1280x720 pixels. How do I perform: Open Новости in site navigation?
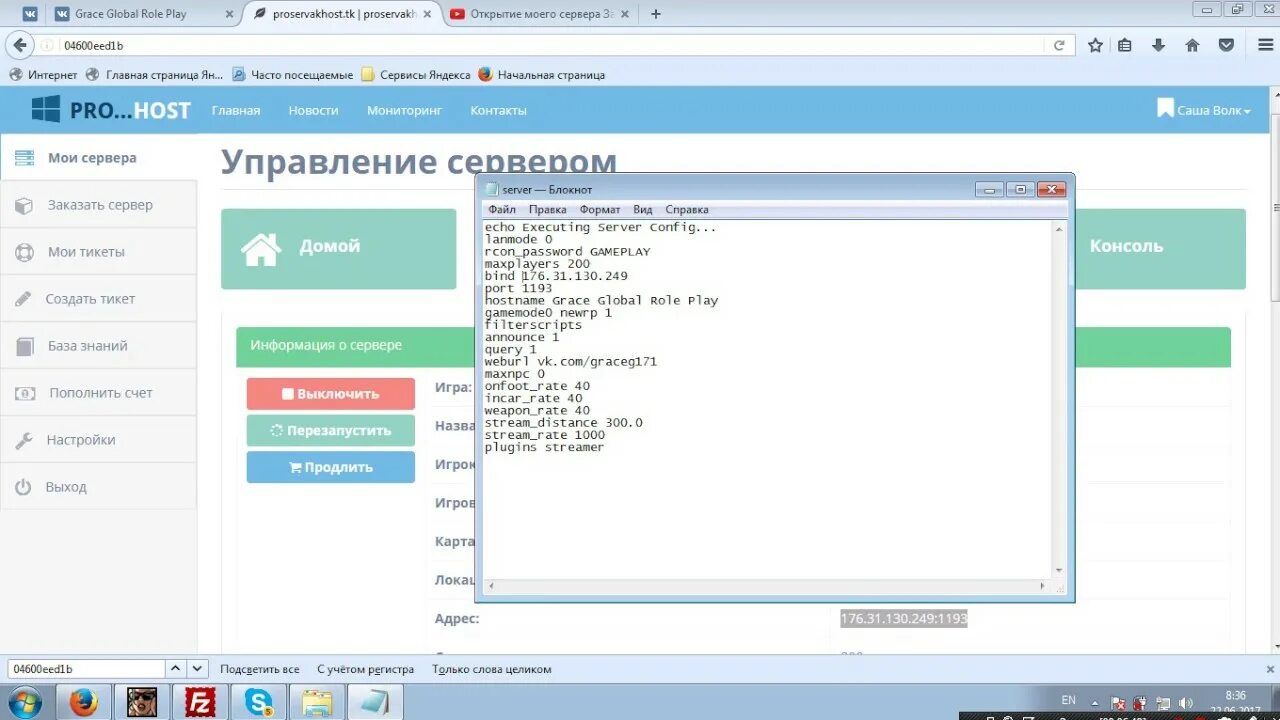[x=314, y=110]
